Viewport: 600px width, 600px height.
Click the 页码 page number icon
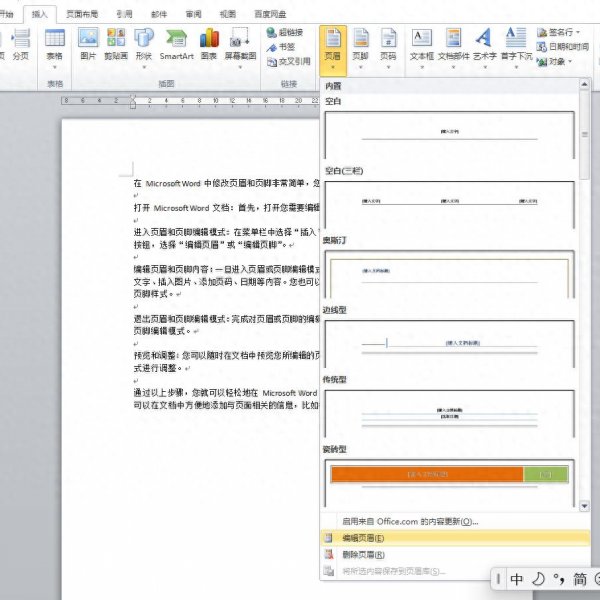tap(388, 44)
